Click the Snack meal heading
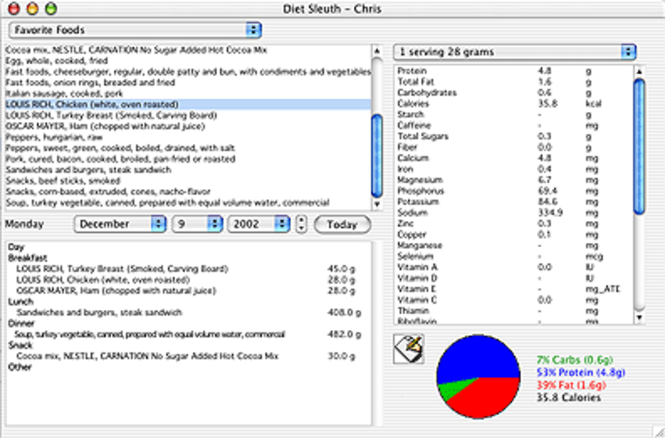 click(20, 345)
